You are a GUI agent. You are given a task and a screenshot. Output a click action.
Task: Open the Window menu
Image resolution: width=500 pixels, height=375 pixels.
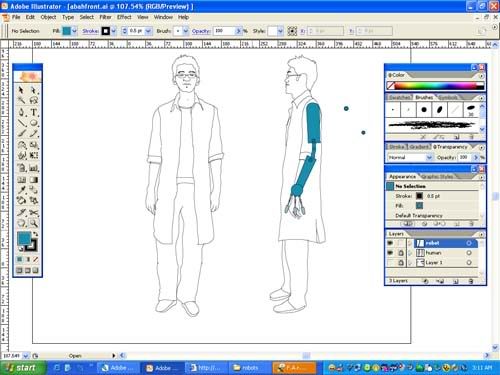tap(163, 17)
